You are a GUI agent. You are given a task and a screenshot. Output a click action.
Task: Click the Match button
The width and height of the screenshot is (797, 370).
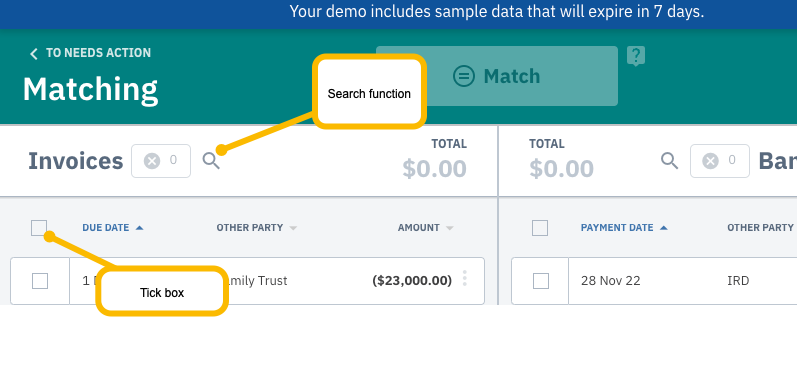click(497, 76)
